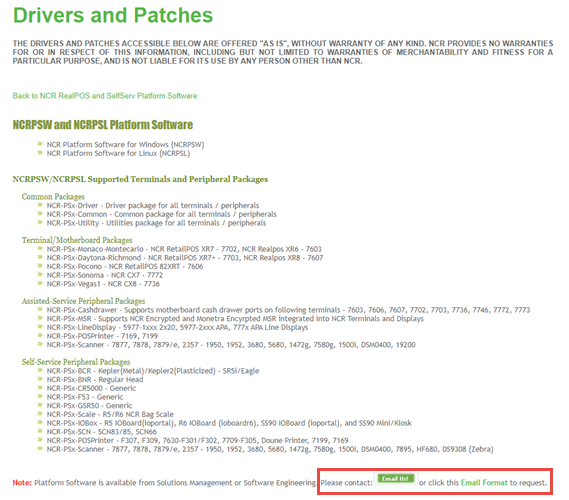Click the NCR-PSx-BCR Kepler package

click(153, 371)
